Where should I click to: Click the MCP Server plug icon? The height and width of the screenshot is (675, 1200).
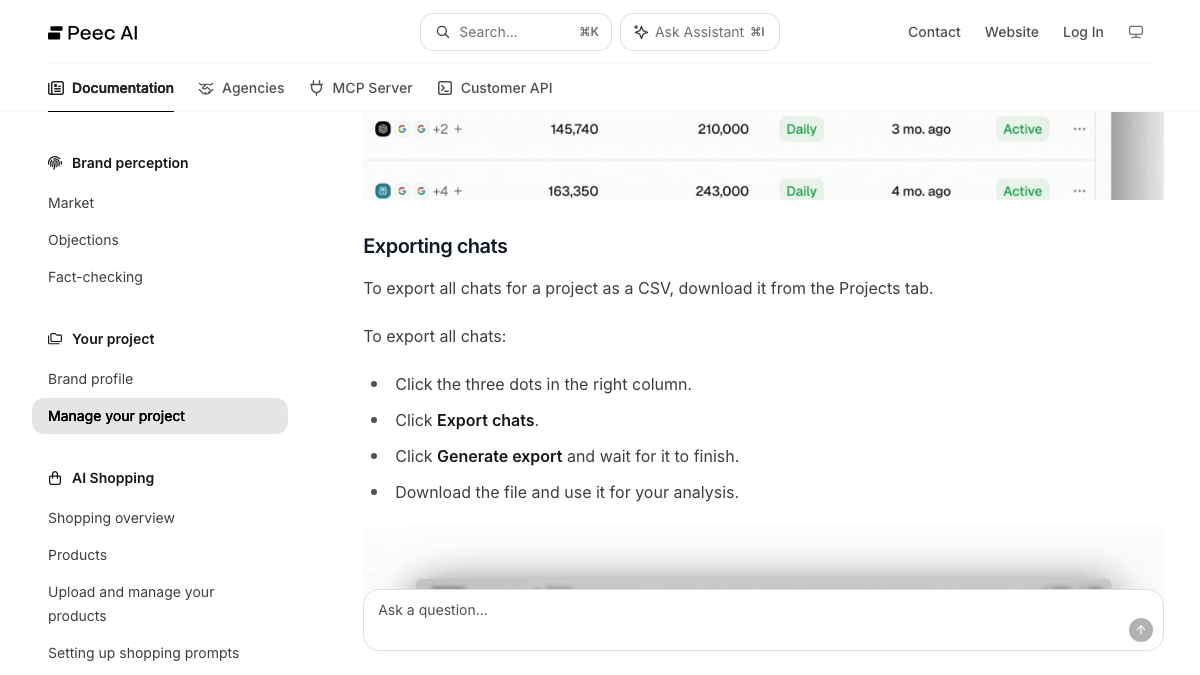click(317, 88)
